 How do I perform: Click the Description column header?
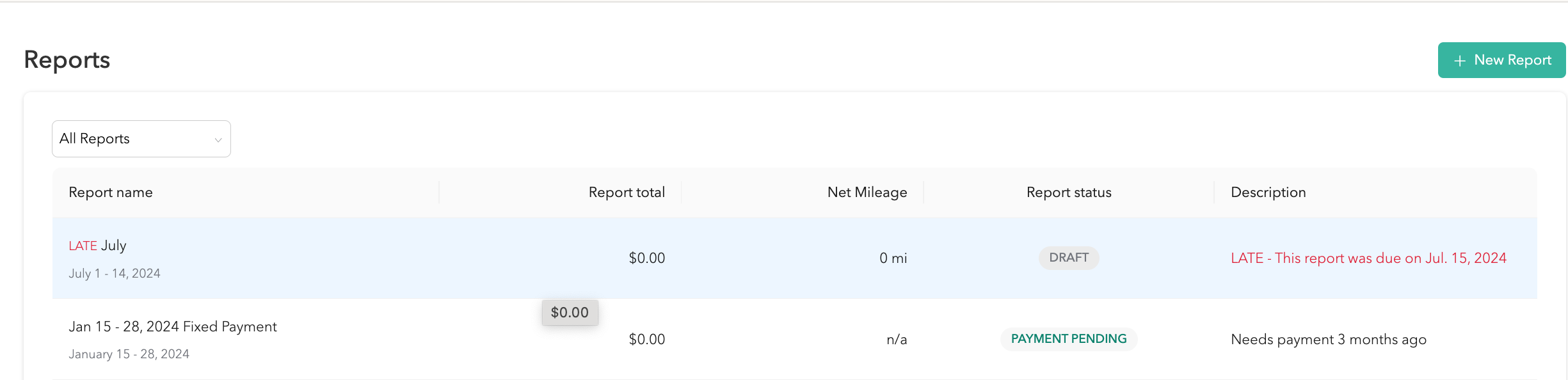(x=1268, y=193)
